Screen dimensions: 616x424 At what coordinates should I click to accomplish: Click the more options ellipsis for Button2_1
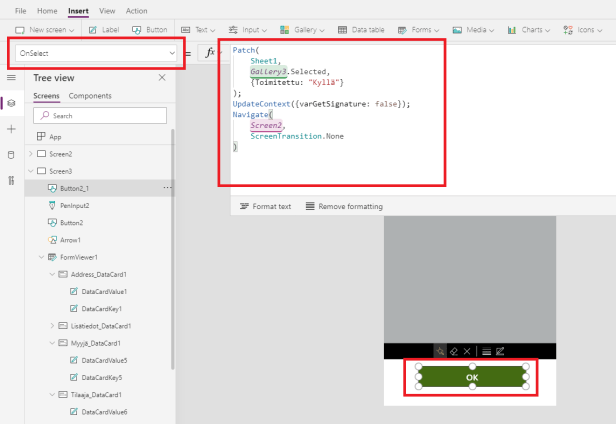click(x=167, y=187)
